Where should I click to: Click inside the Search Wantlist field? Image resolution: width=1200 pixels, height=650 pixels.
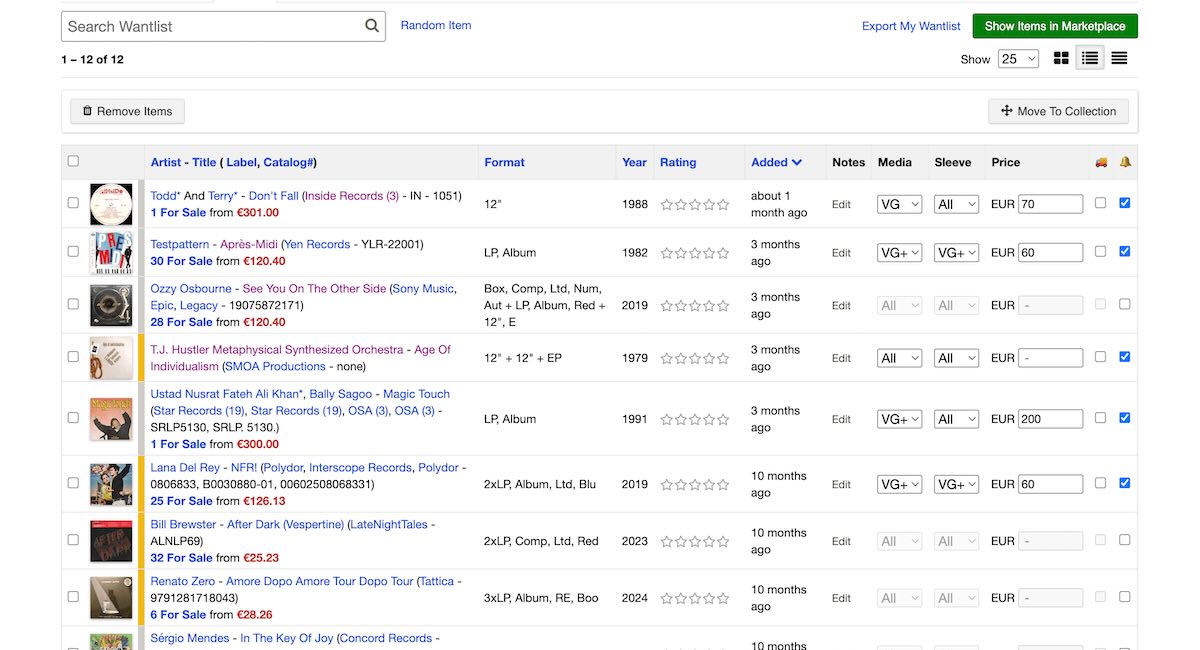click(x=200, y=26)
